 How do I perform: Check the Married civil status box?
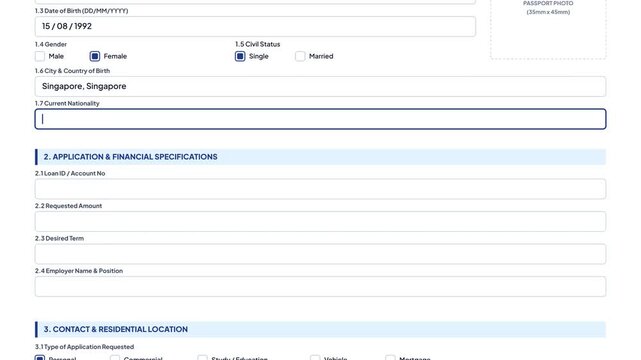pyautogui.click(x=300, y=56)
